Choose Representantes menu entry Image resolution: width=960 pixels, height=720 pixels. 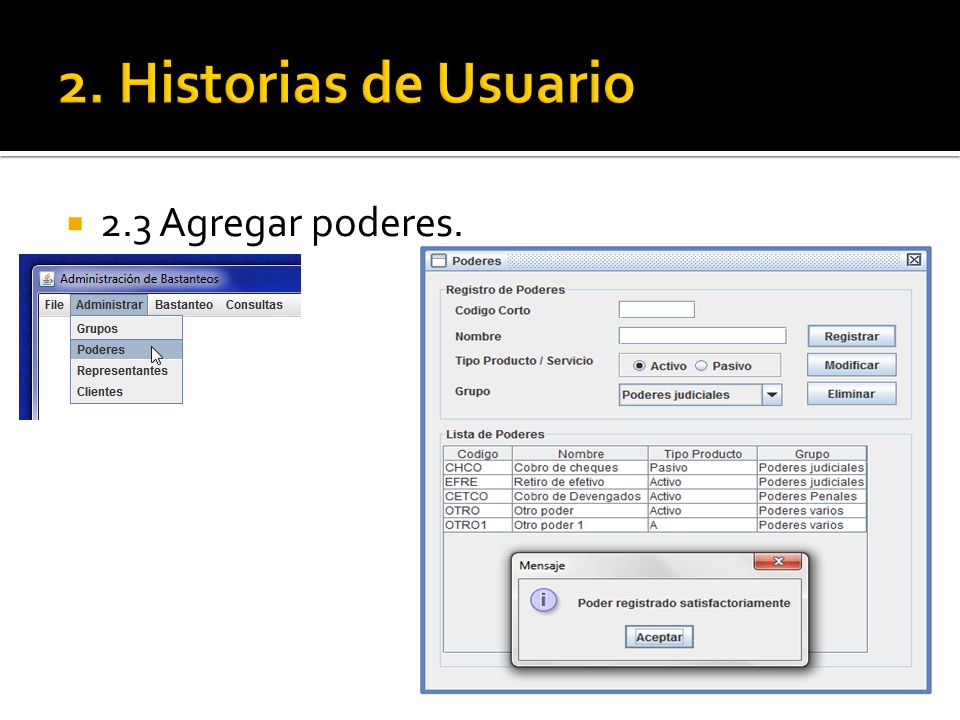126,371
